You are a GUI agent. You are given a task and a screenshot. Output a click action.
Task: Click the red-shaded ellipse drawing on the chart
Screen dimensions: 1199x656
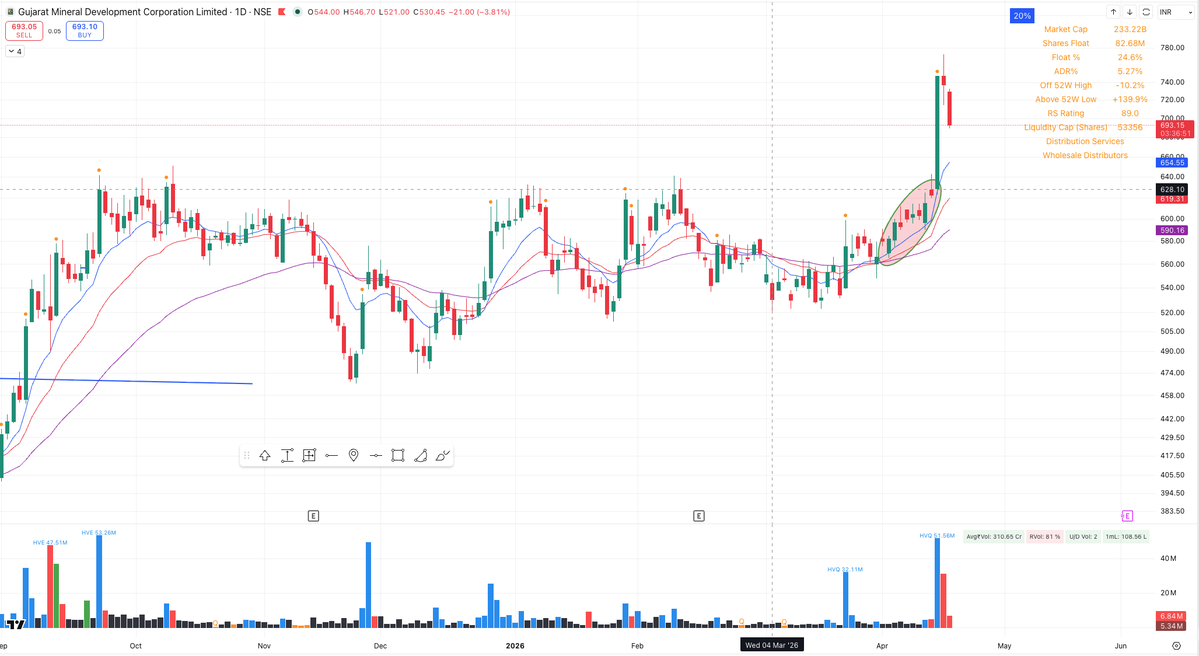point(910,222)
